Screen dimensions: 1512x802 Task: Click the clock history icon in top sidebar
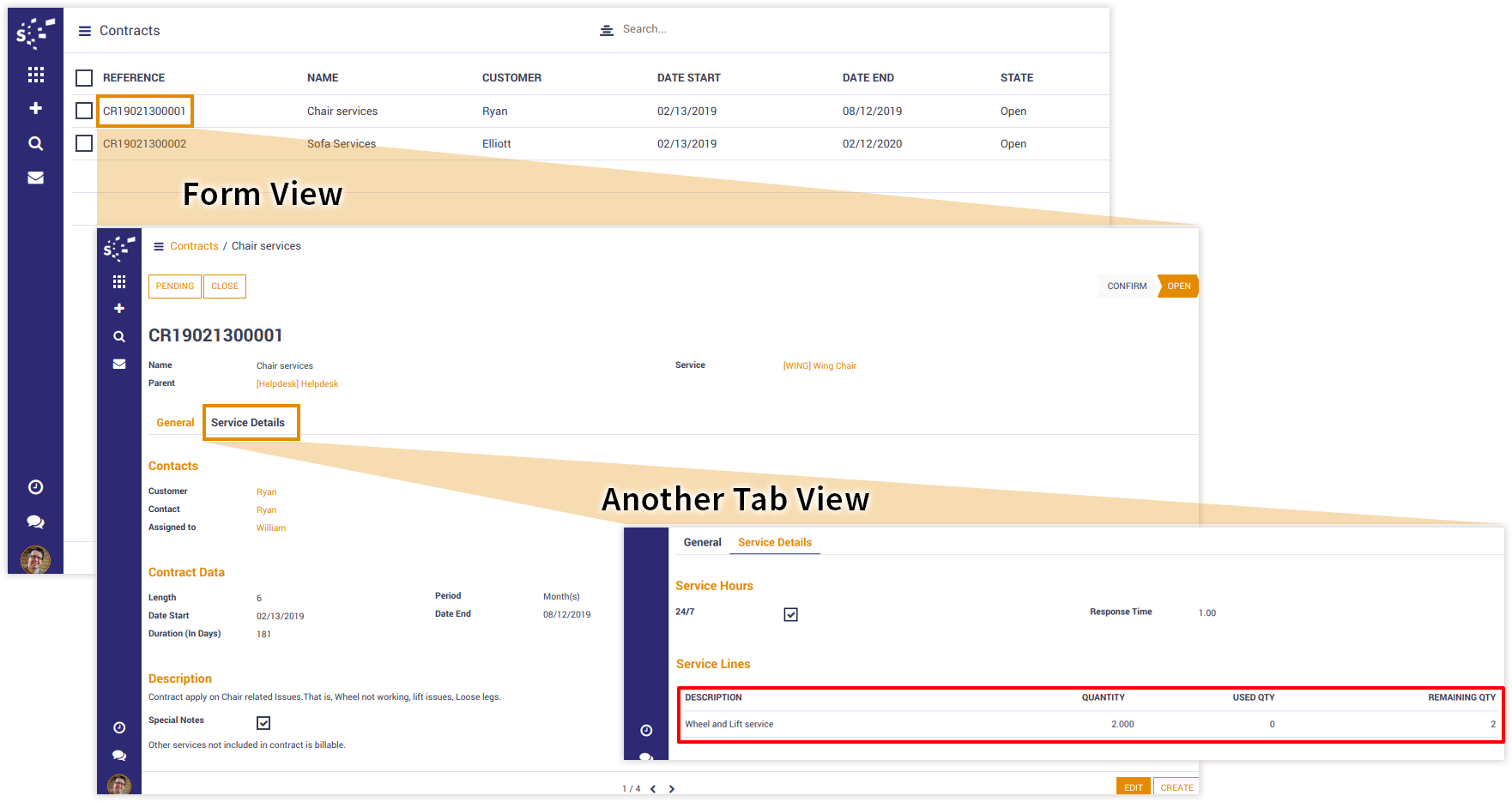[x=35, y=487]
